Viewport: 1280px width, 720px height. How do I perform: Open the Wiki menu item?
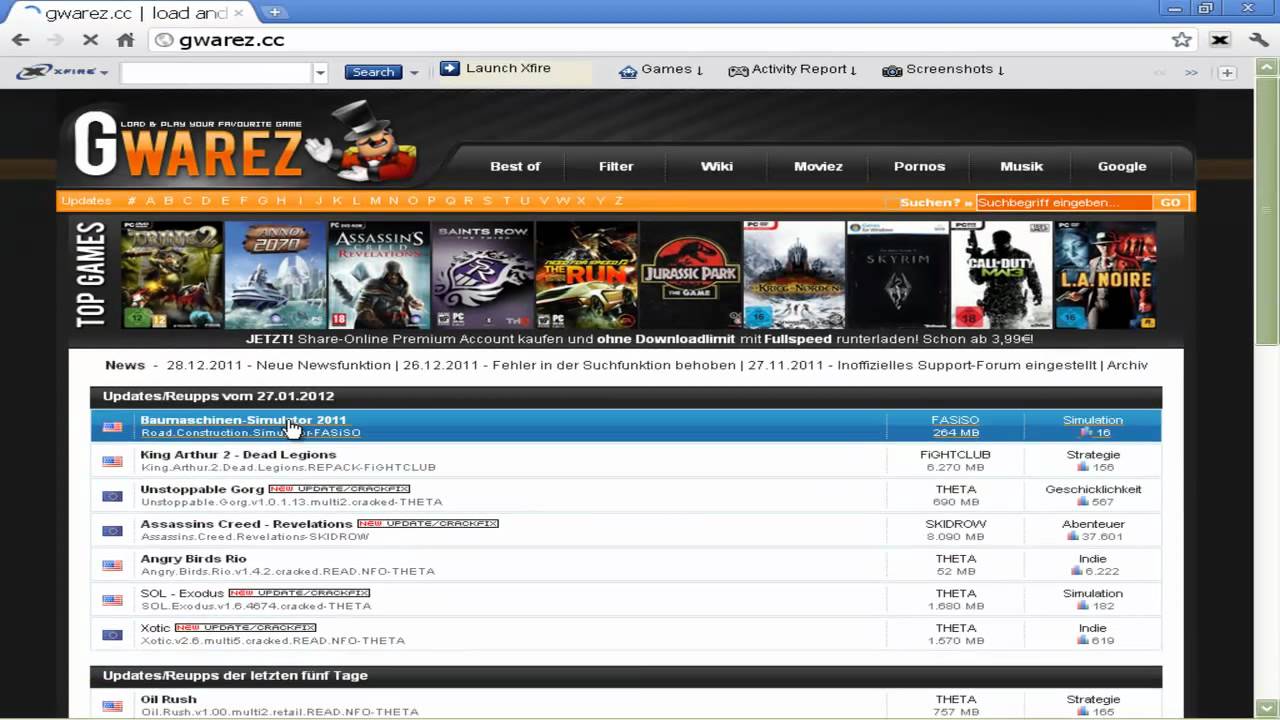coord(717,166)
